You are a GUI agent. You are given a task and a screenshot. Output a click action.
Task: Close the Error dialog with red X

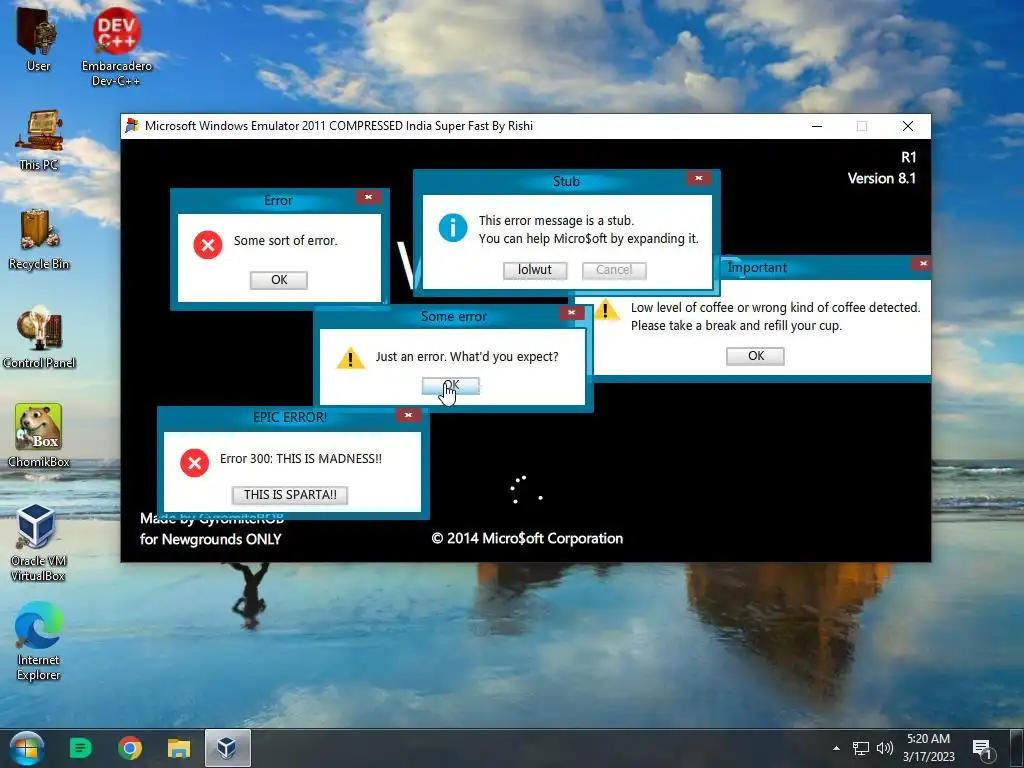click(368, 197)
